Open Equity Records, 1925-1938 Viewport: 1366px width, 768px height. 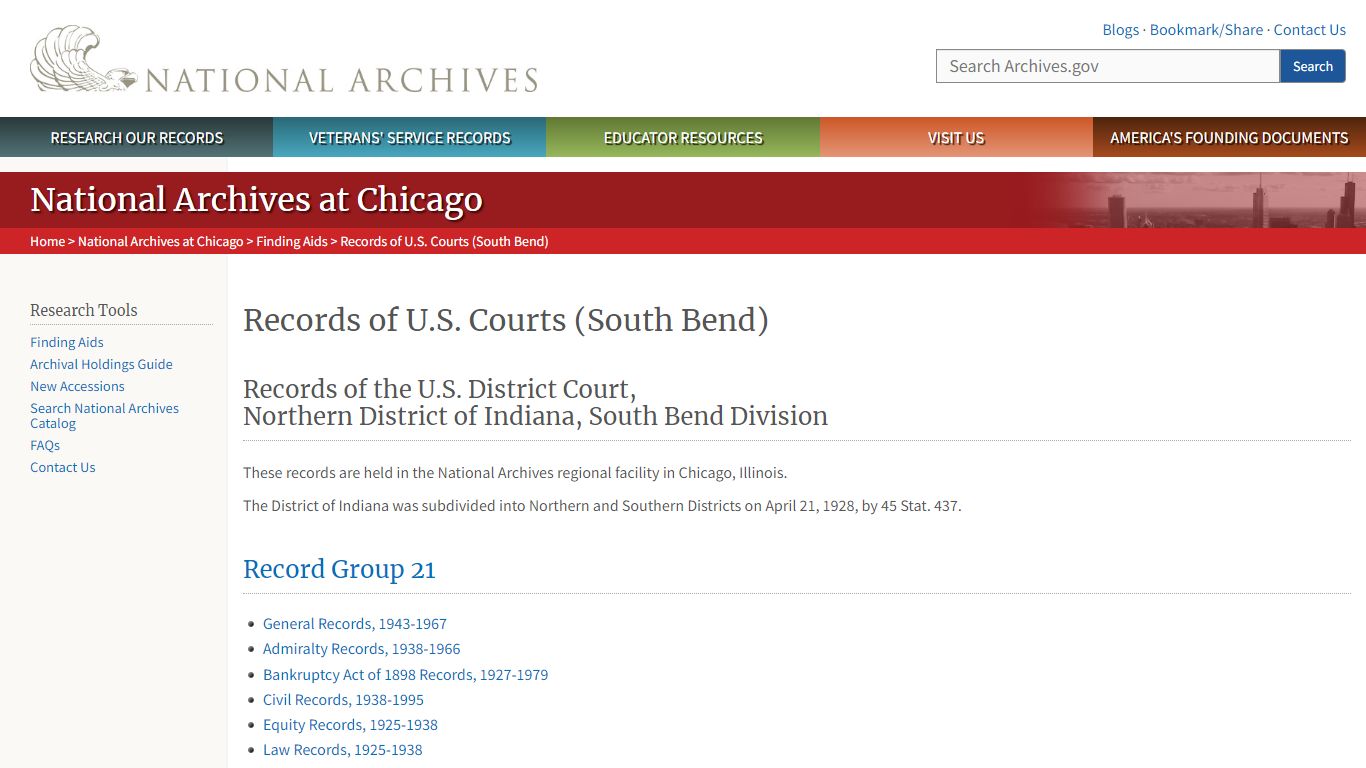pos(350,724)
